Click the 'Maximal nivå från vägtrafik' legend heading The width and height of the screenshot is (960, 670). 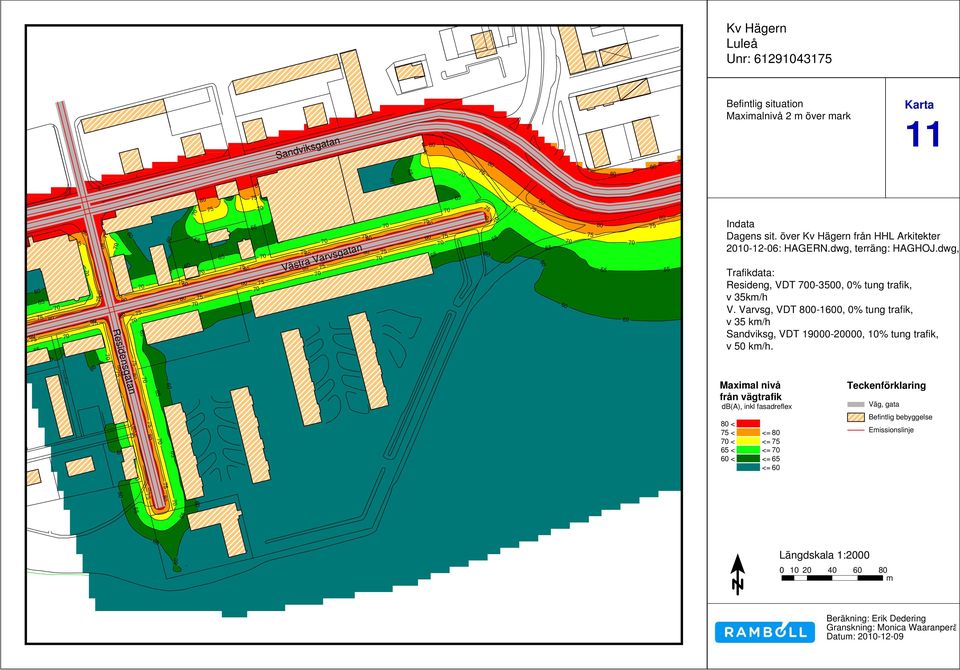(x=750, y=391)
